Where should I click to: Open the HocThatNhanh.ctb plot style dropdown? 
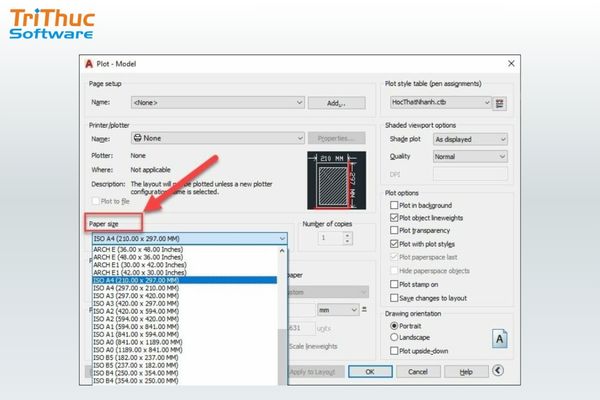[x=441, y=102]
